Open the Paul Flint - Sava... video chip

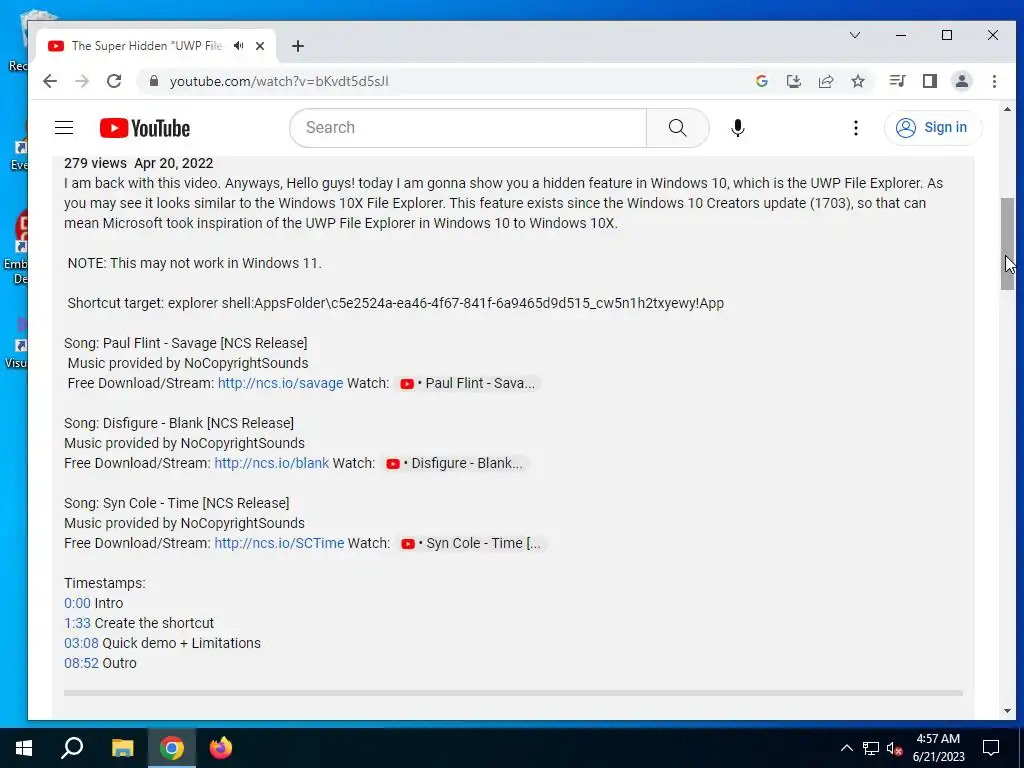[468, 383]
